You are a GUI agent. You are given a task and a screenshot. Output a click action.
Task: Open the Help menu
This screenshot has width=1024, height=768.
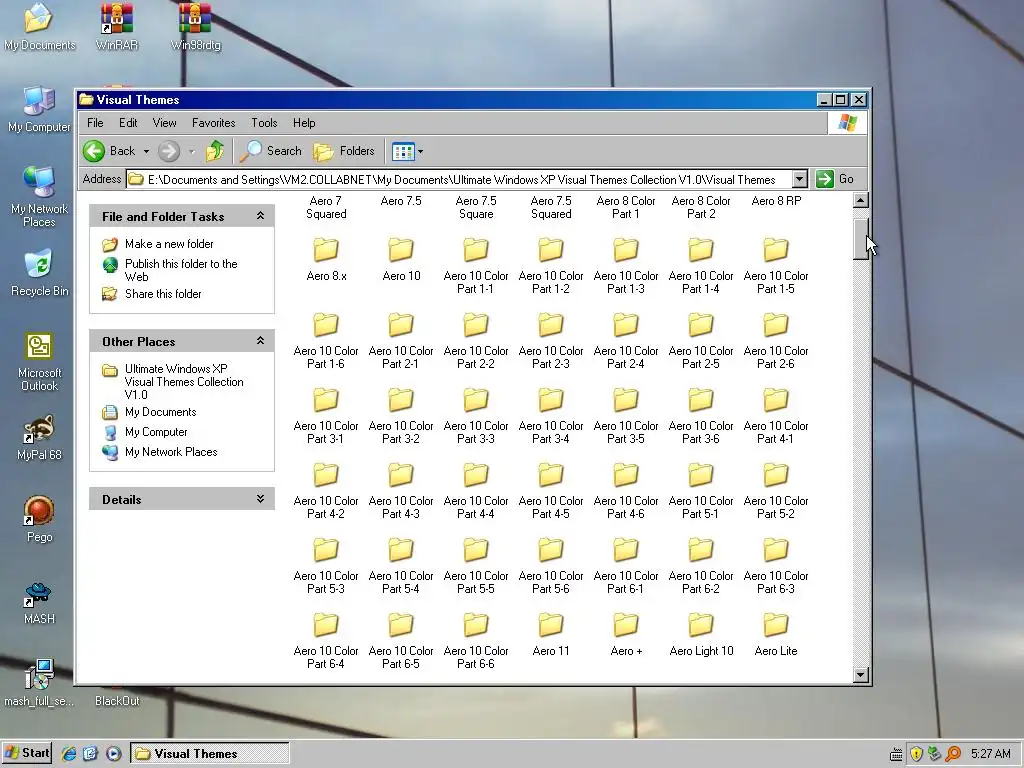tap(304, 123)
